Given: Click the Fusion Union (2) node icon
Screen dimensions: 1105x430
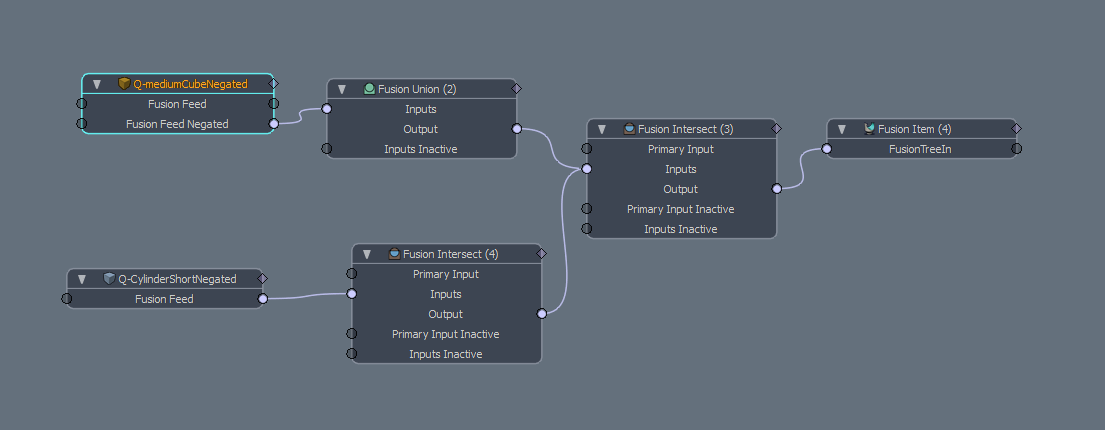Looking at the screenshot, I should pyautogui.click(x=369, y=89).
